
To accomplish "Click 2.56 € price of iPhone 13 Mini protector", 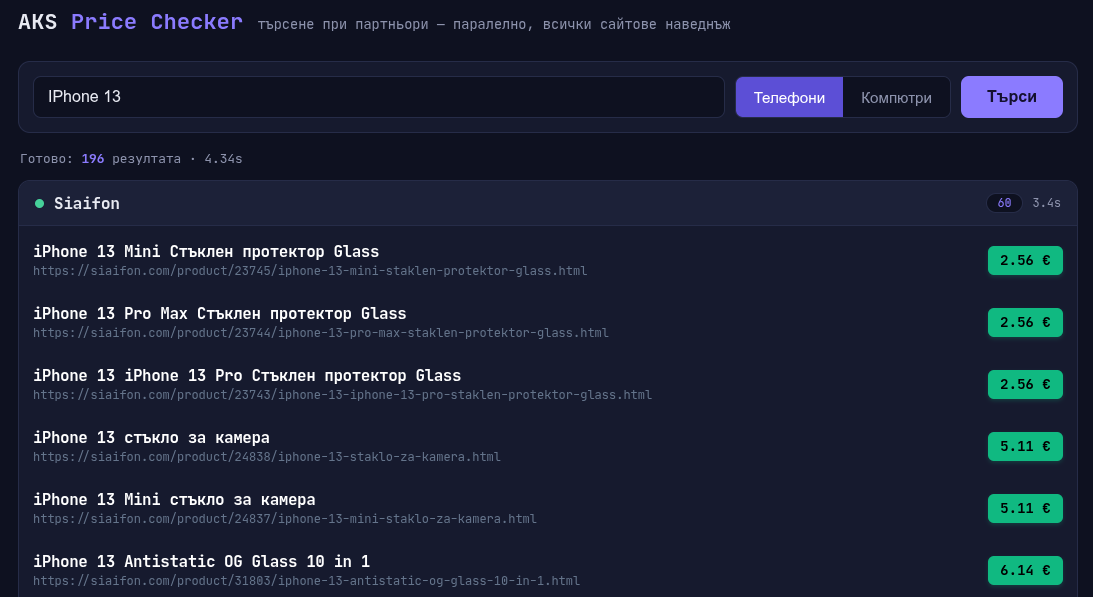I will tap(1025, 260).
